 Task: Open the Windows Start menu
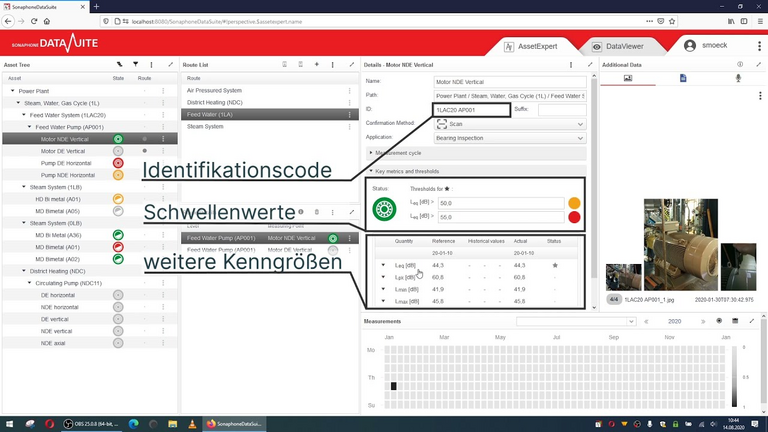click(9, 424)
